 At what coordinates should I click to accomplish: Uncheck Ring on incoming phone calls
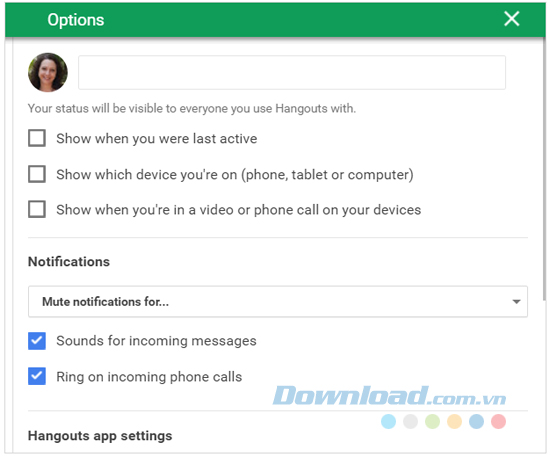tap(37, 376)
